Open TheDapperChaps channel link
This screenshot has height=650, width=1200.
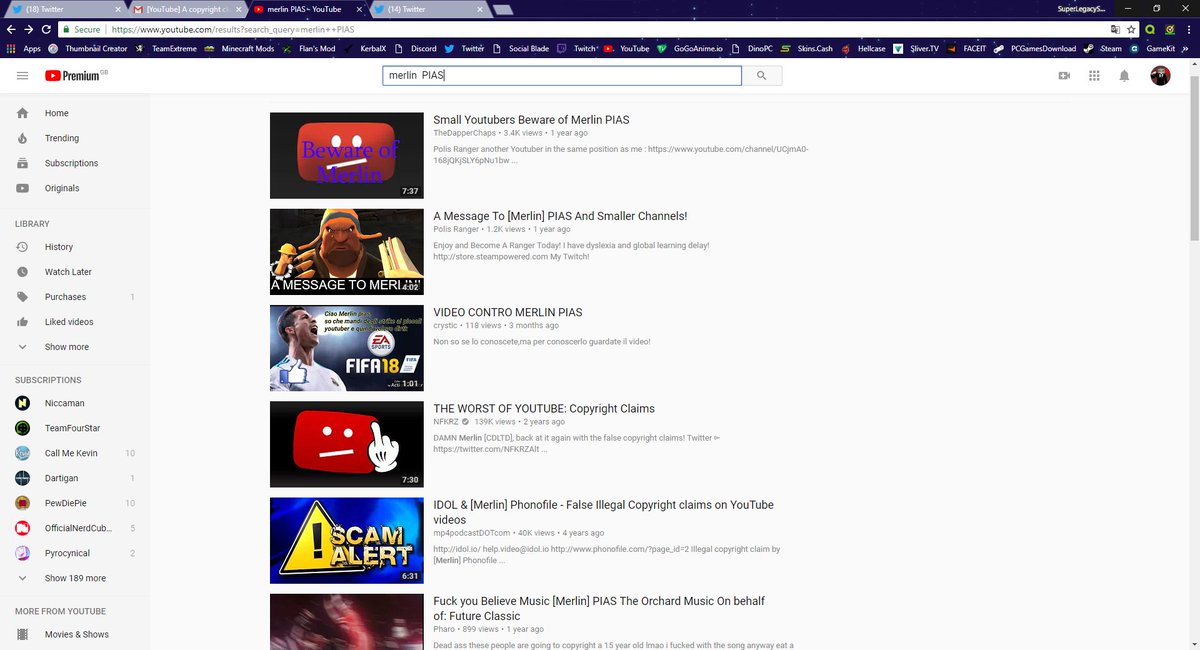tap(464, 133)
